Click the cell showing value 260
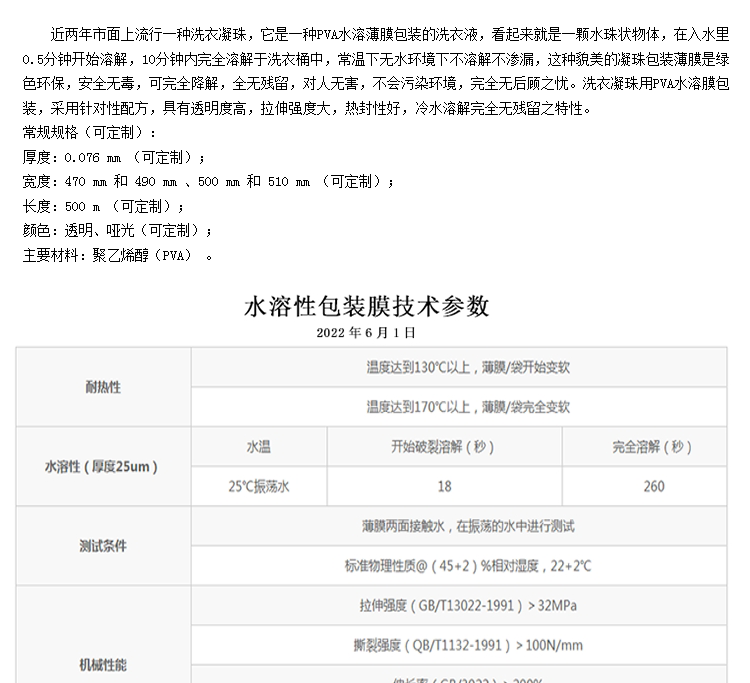Viewport: 750px width, 683px height. pos(652,487)
